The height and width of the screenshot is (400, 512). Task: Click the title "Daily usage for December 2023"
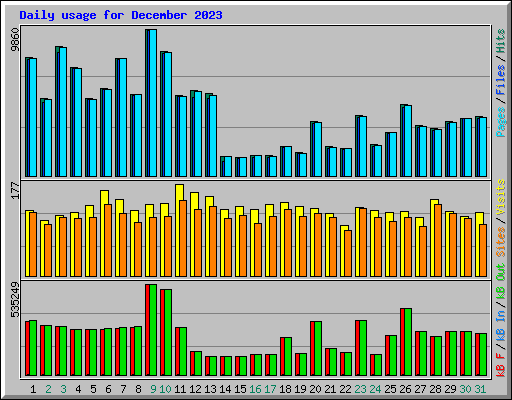point(121,15)
